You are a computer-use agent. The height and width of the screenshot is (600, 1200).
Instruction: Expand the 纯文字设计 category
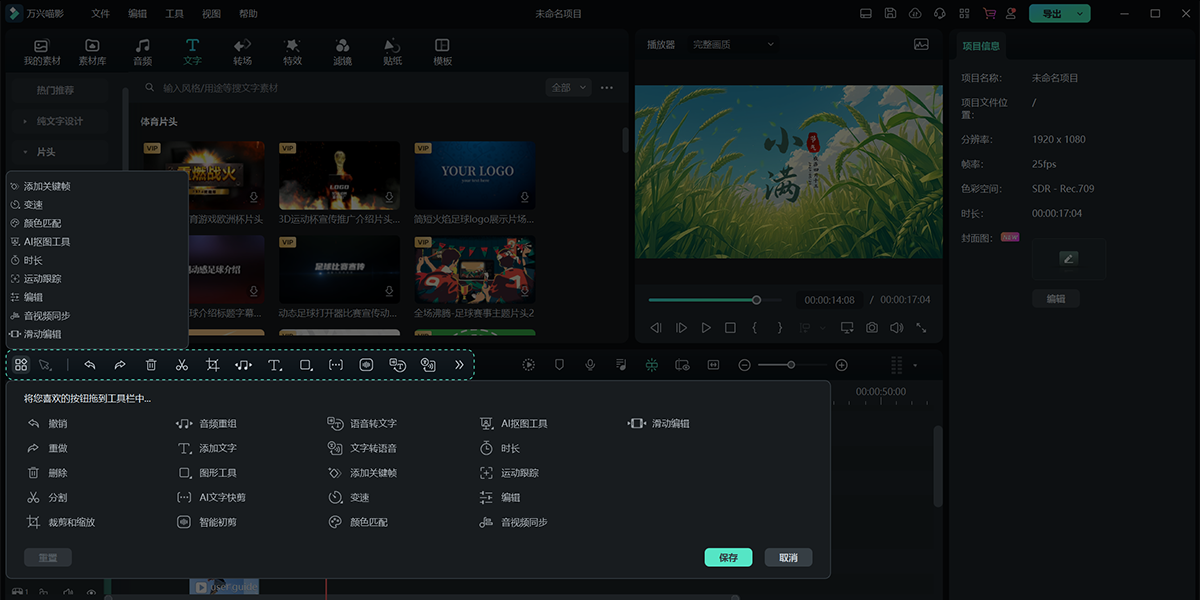tap(60, 121)
